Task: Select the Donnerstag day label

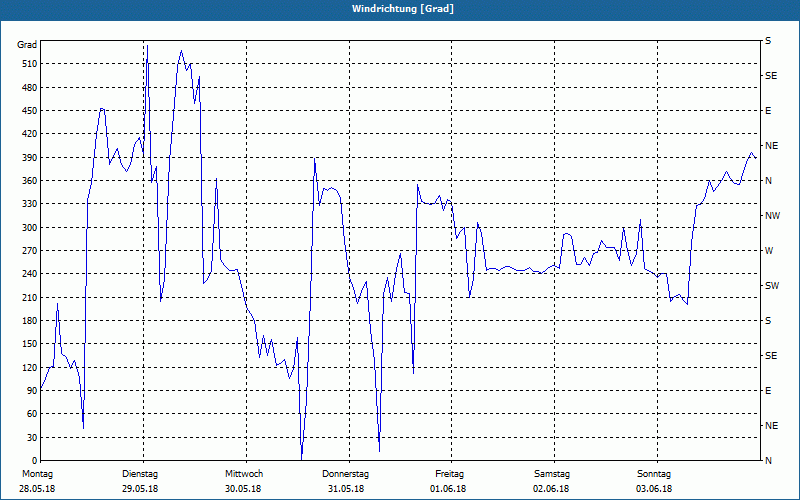Action: point(345,474)
